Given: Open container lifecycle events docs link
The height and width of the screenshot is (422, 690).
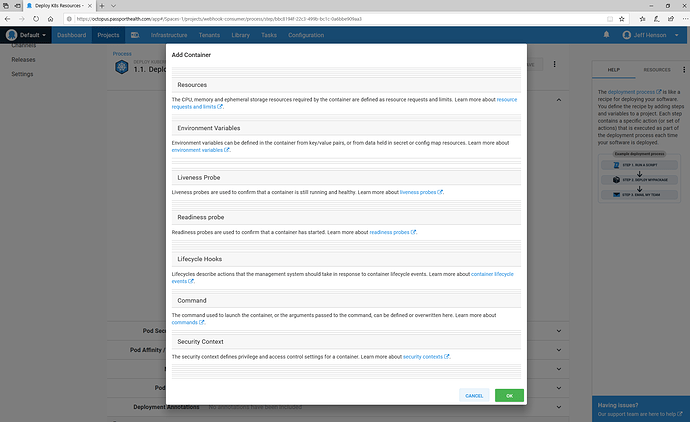Looking at the screenshot, I should pos(492,274).
